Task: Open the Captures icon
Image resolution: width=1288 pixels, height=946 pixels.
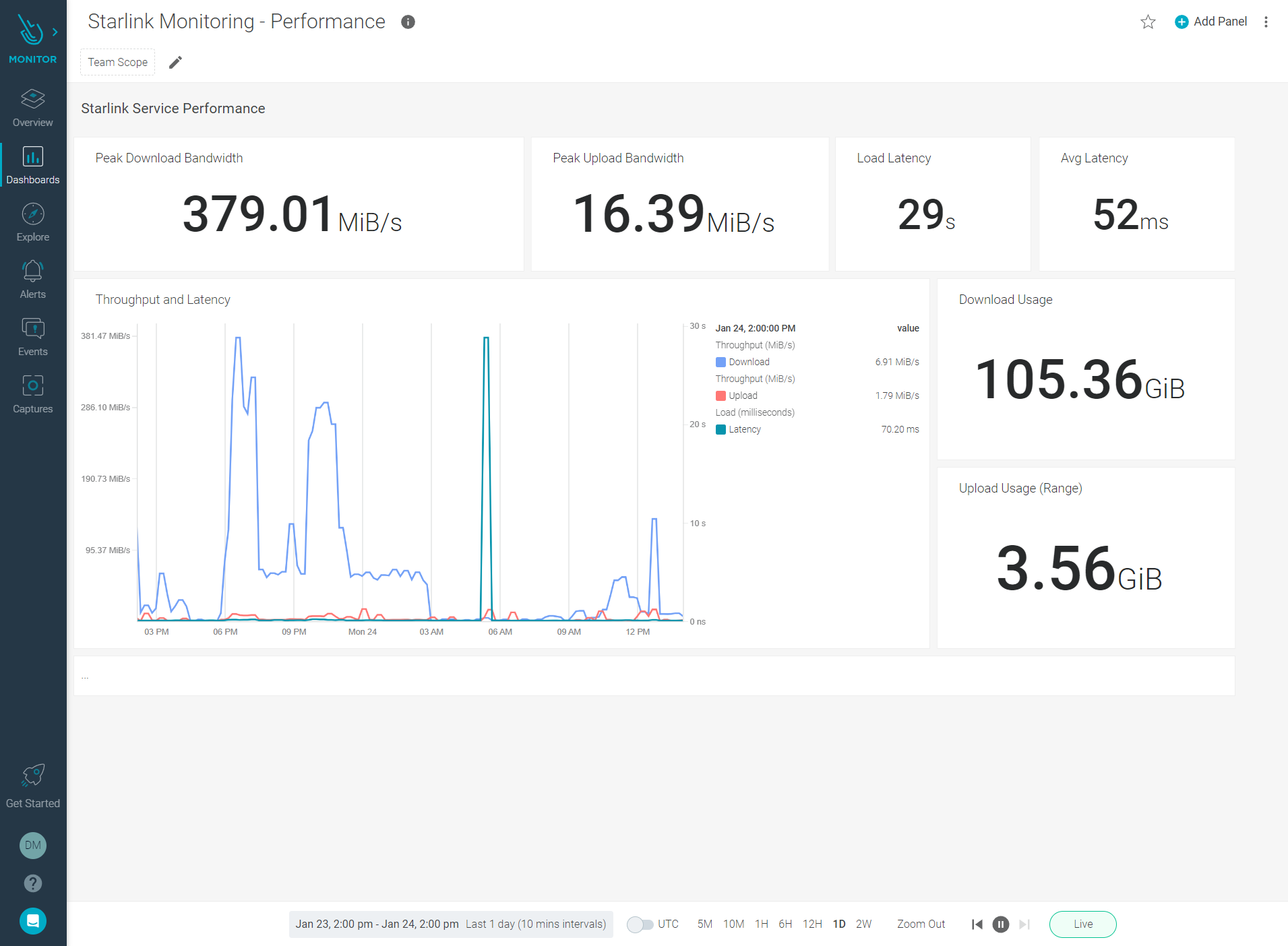Action: [32, 385]
